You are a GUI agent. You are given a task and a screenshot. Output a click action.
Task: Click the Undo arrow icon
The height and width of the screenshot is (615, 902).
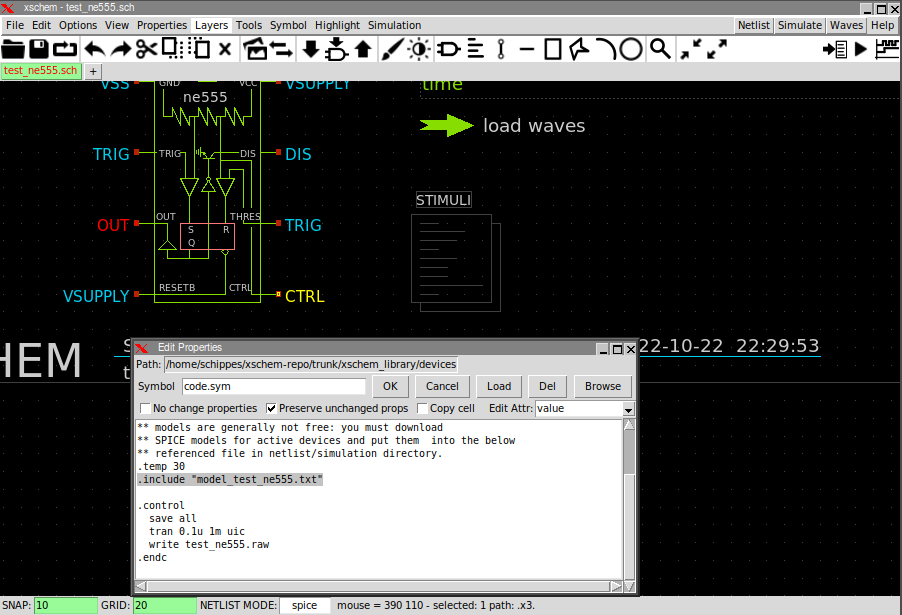94,48
